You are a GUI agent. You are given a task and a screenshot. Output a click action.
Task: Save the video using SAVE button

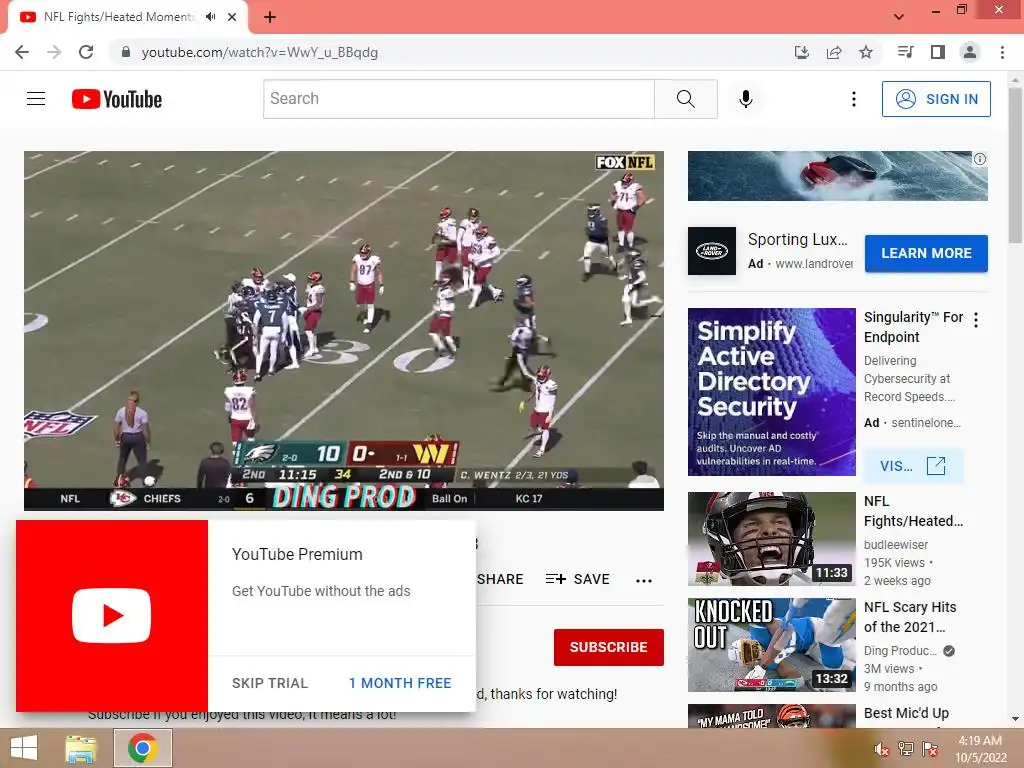coord(577,579)
